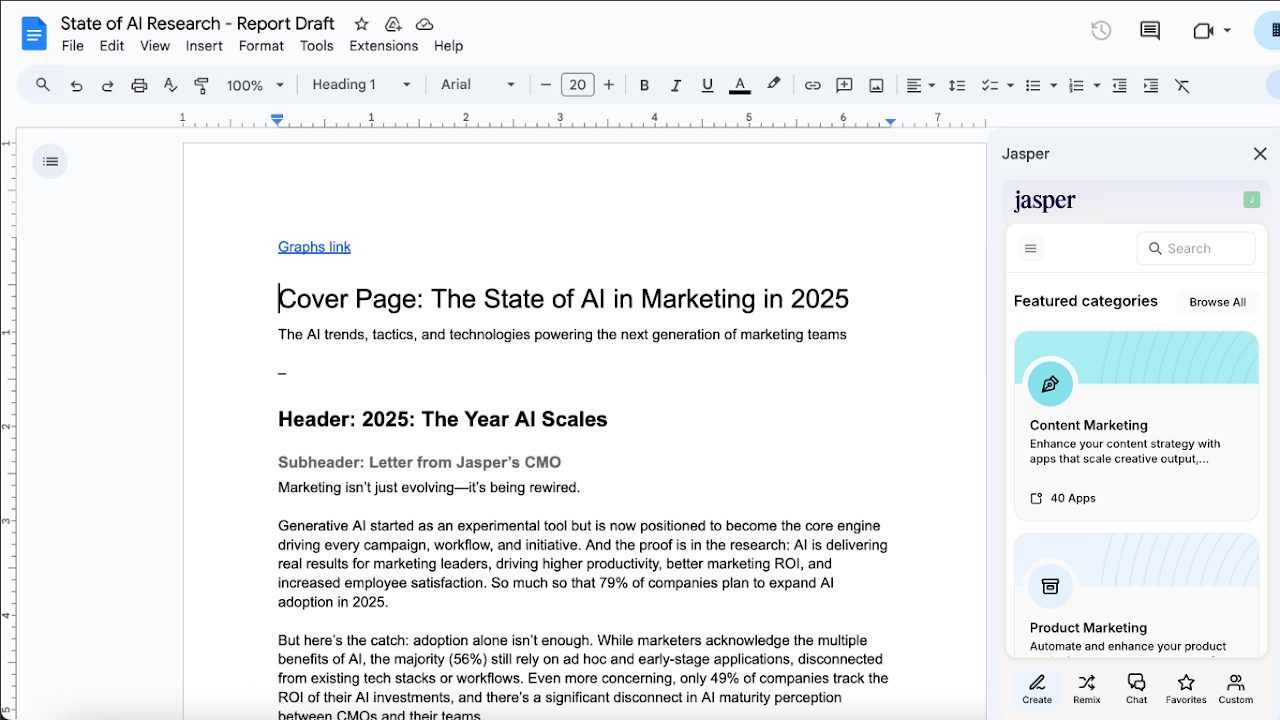The image size is (1280, 720).
Task: Open the 100% zoom dropdown
Action: (x=255, y=85)
